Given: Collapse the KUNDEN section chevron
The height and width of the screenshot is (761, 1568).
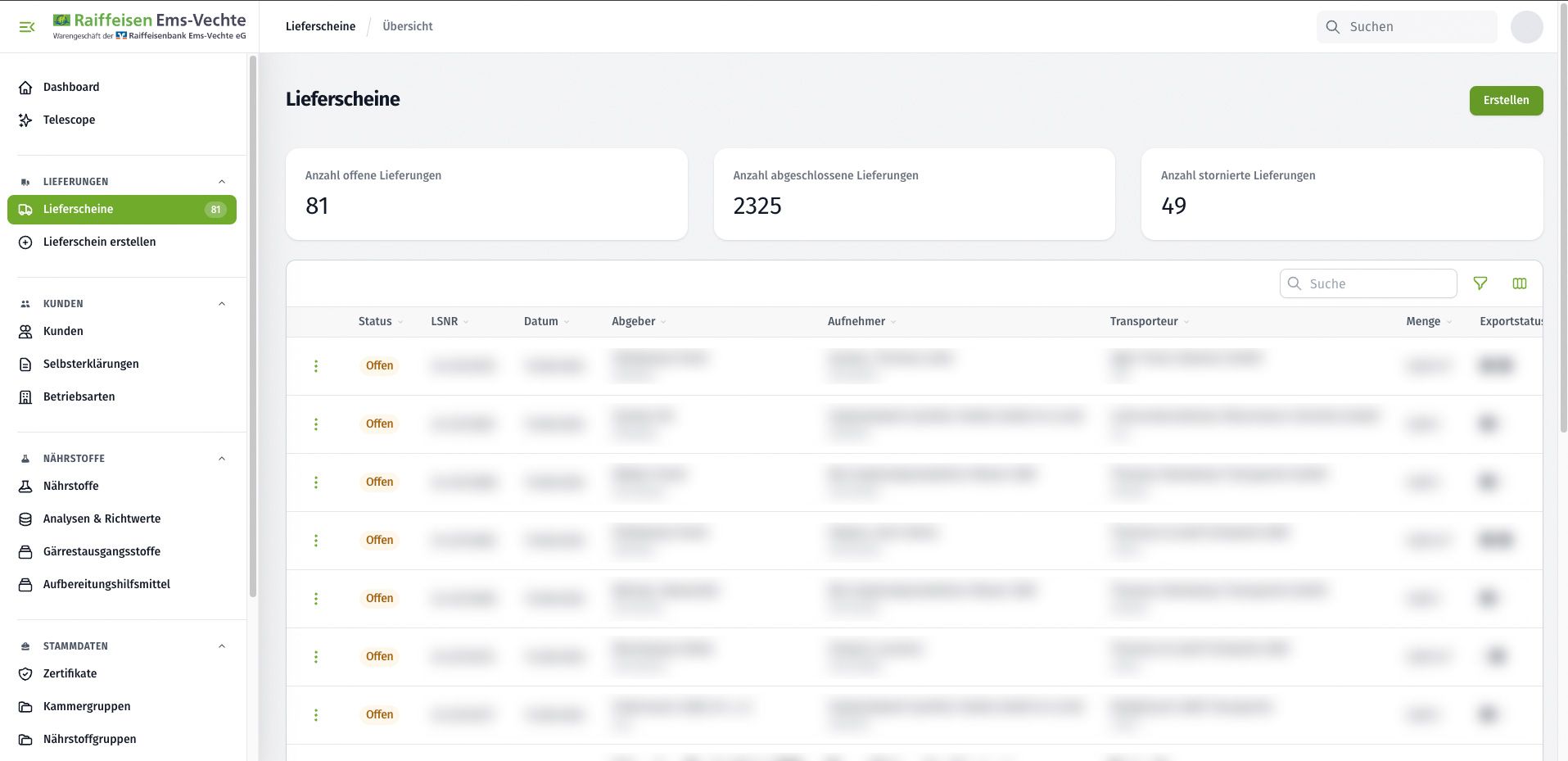Looking at the screenshot, I should (222, 304).
